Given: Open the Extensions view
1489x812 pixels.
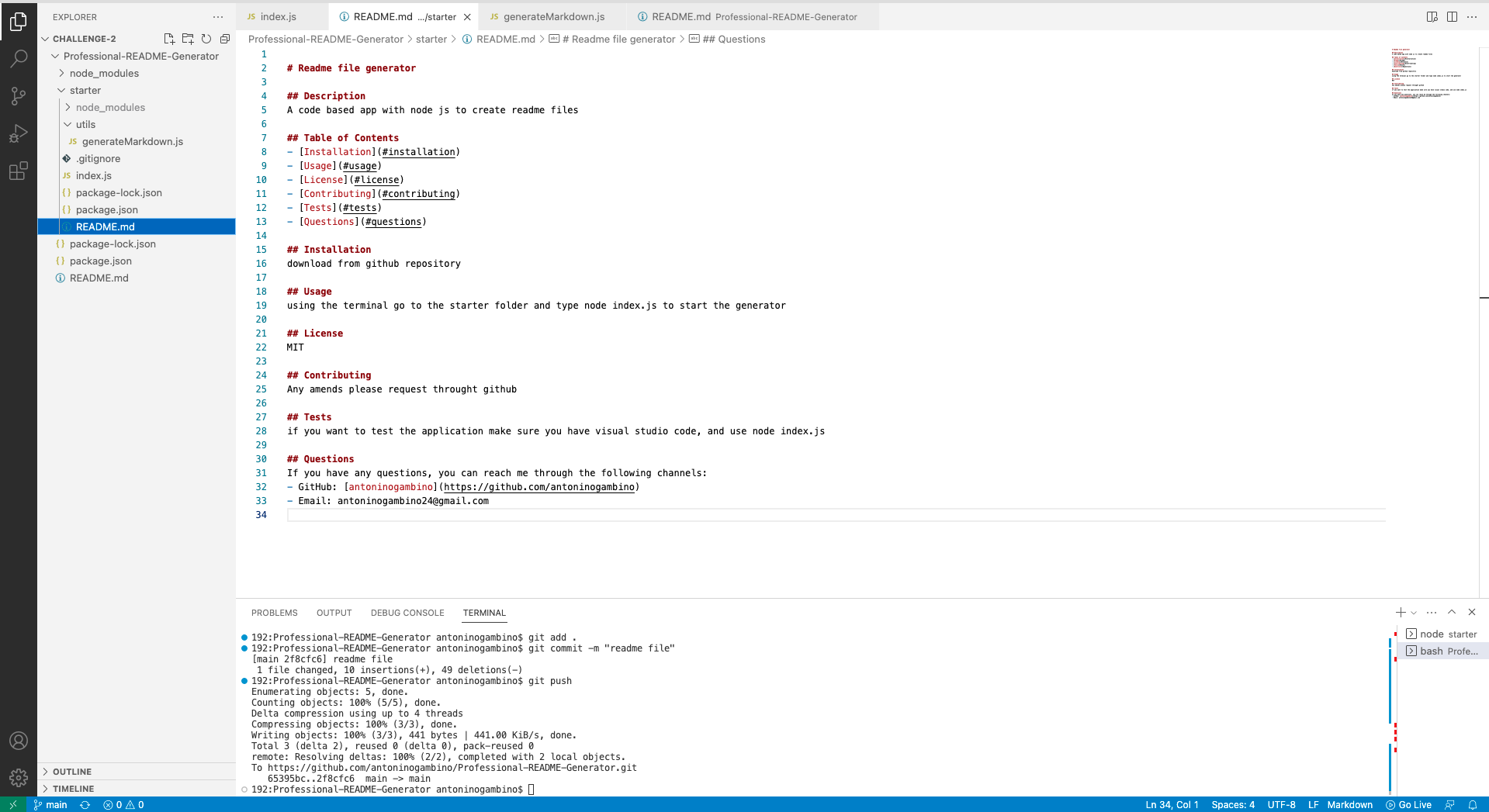Looking at the screenshot, I should [x=19, y=171].
